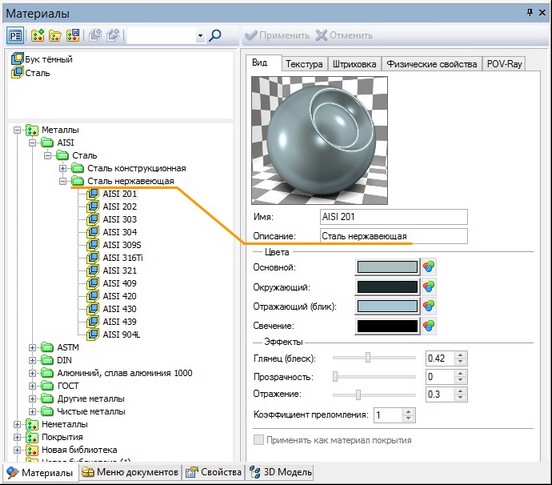Click the open library folder icon
The width and height of the screenshot is (552, 485).
coord(55,36)
